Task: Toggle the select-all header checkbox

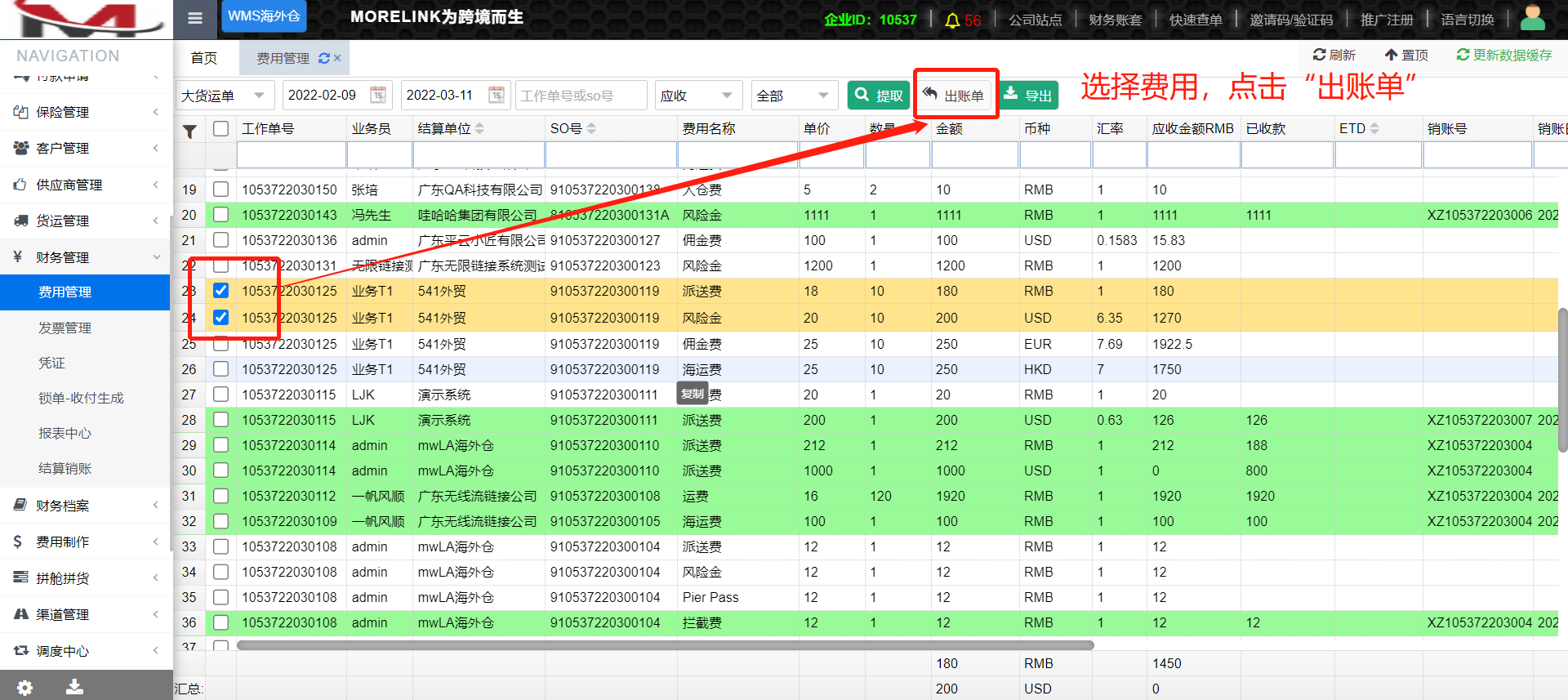Action: click(x=220, y=128)
